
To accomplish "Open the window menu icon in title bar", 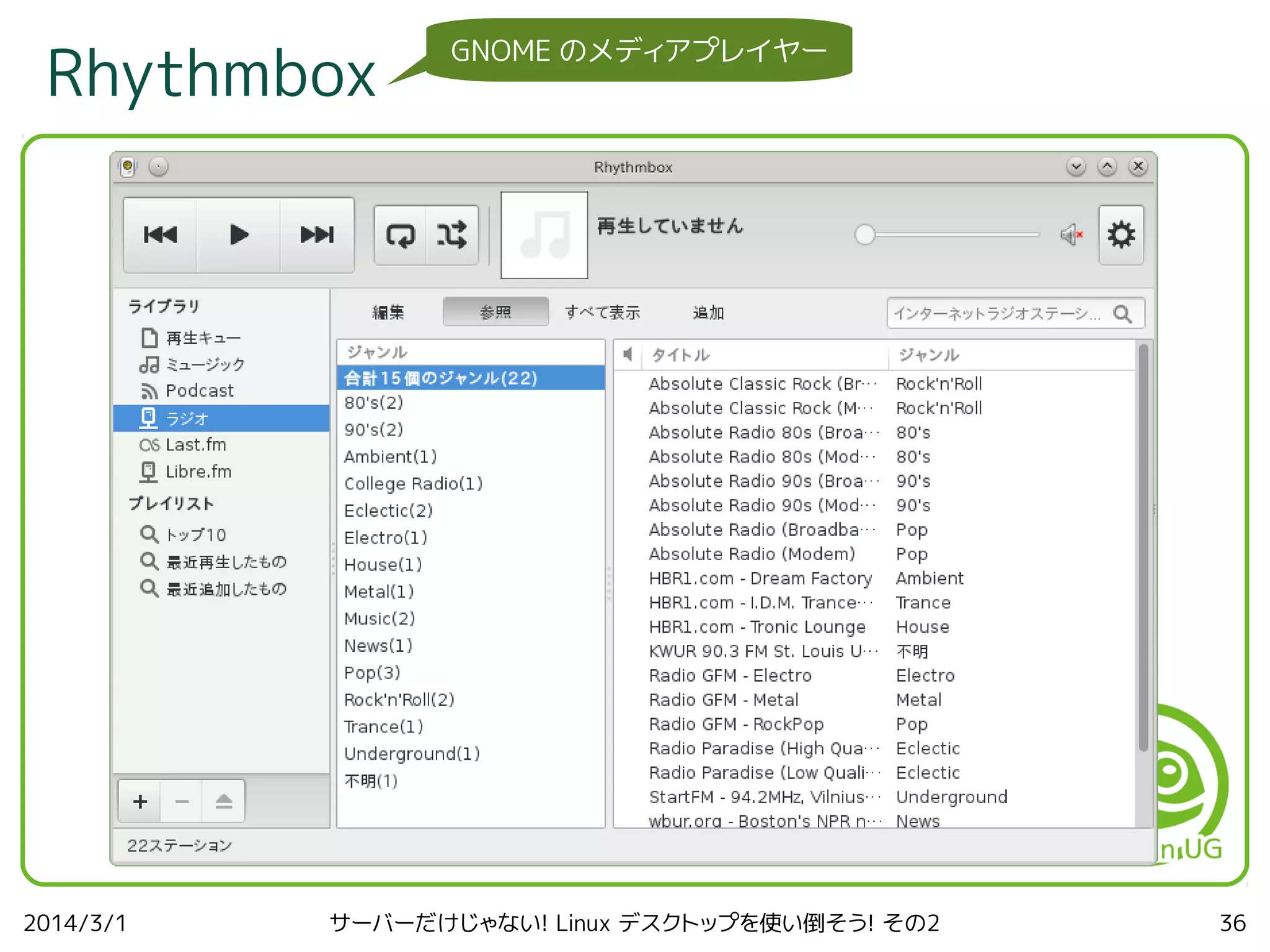I will pyautogui.click(x=128, y=167).
